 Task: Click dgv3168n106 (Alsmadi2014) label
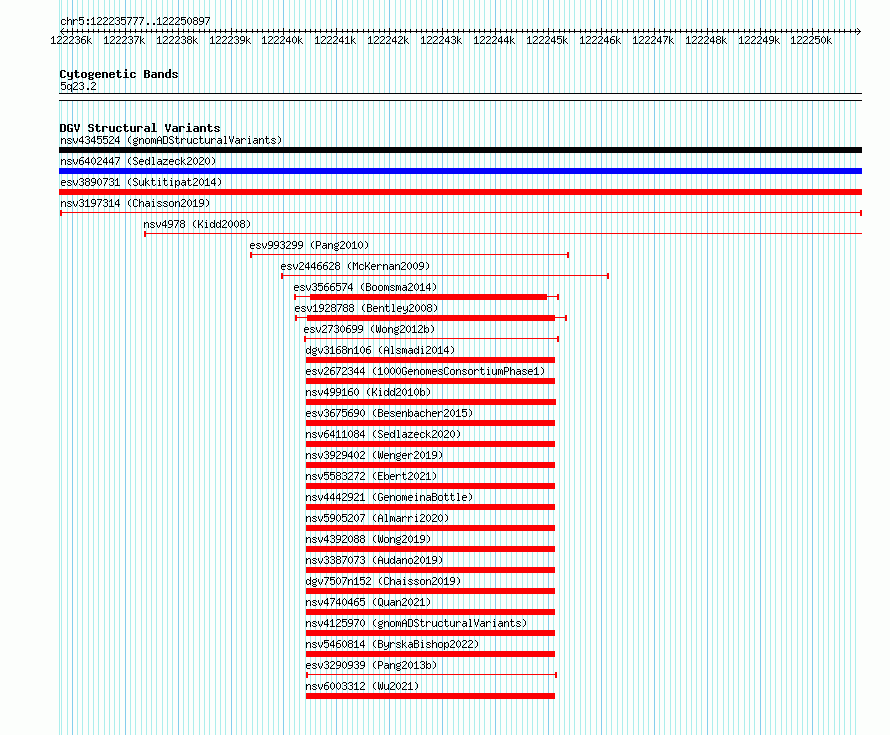point(380,350)
